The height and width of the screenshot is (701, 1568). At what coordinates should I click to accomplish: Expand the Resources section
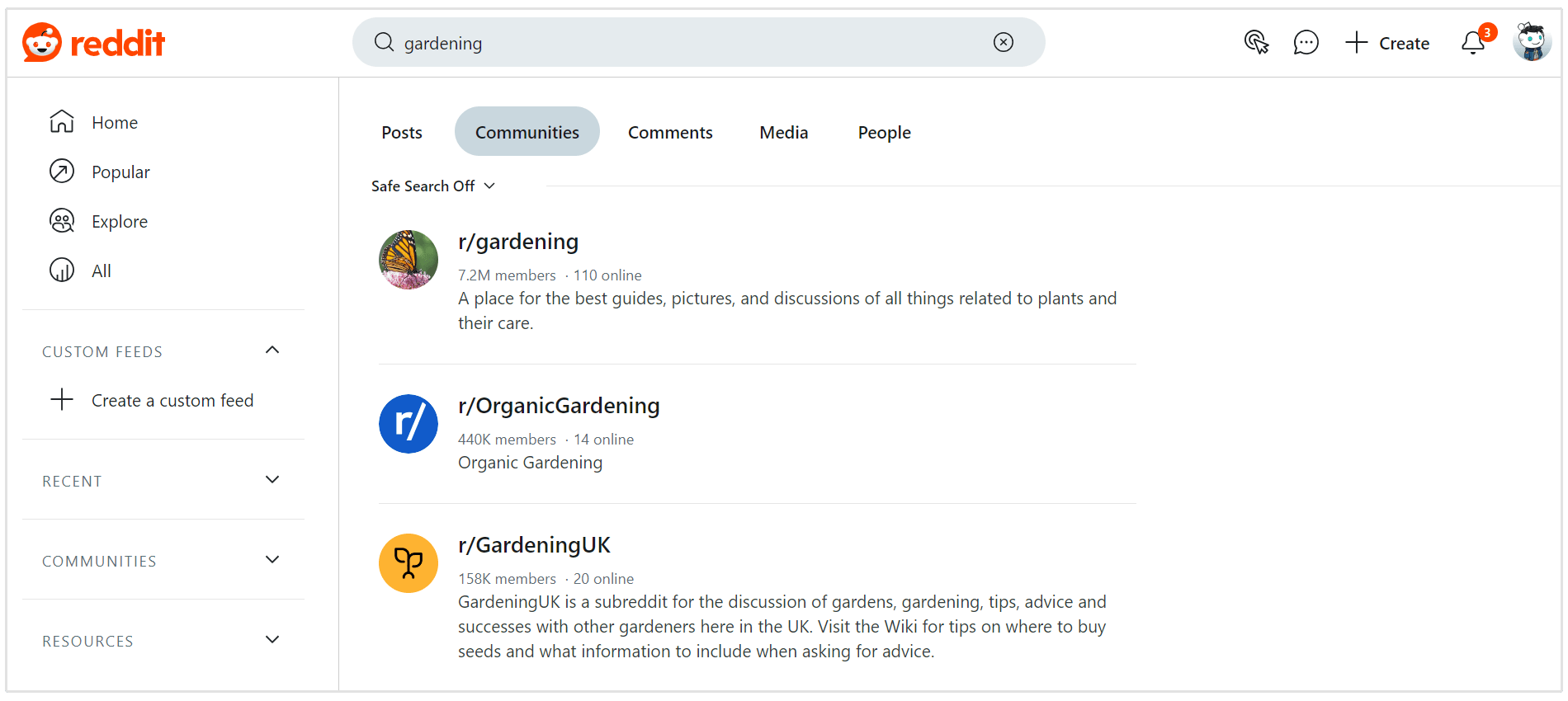pyautogui.click(x=272, y=640)
